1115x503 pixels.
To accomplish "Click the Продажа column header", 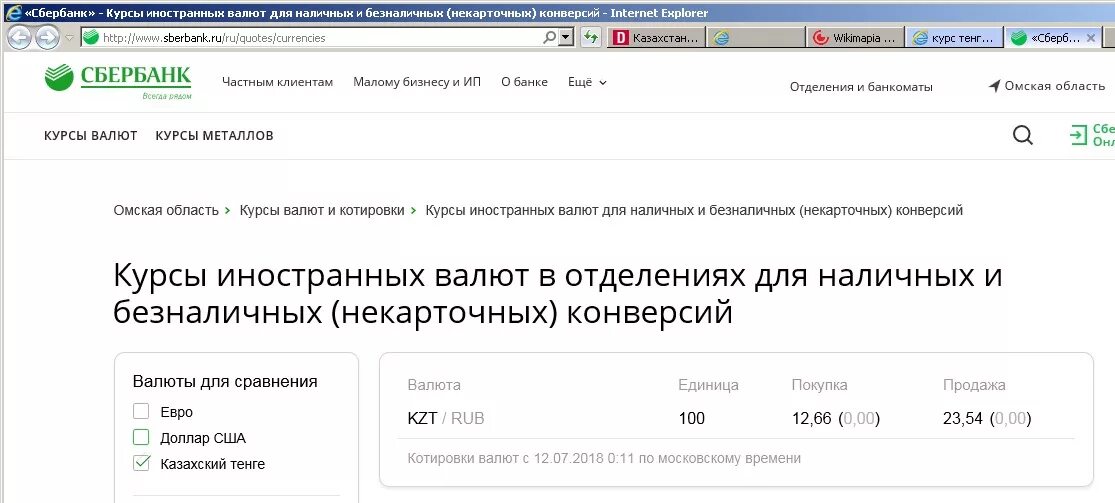I will 974,385.
